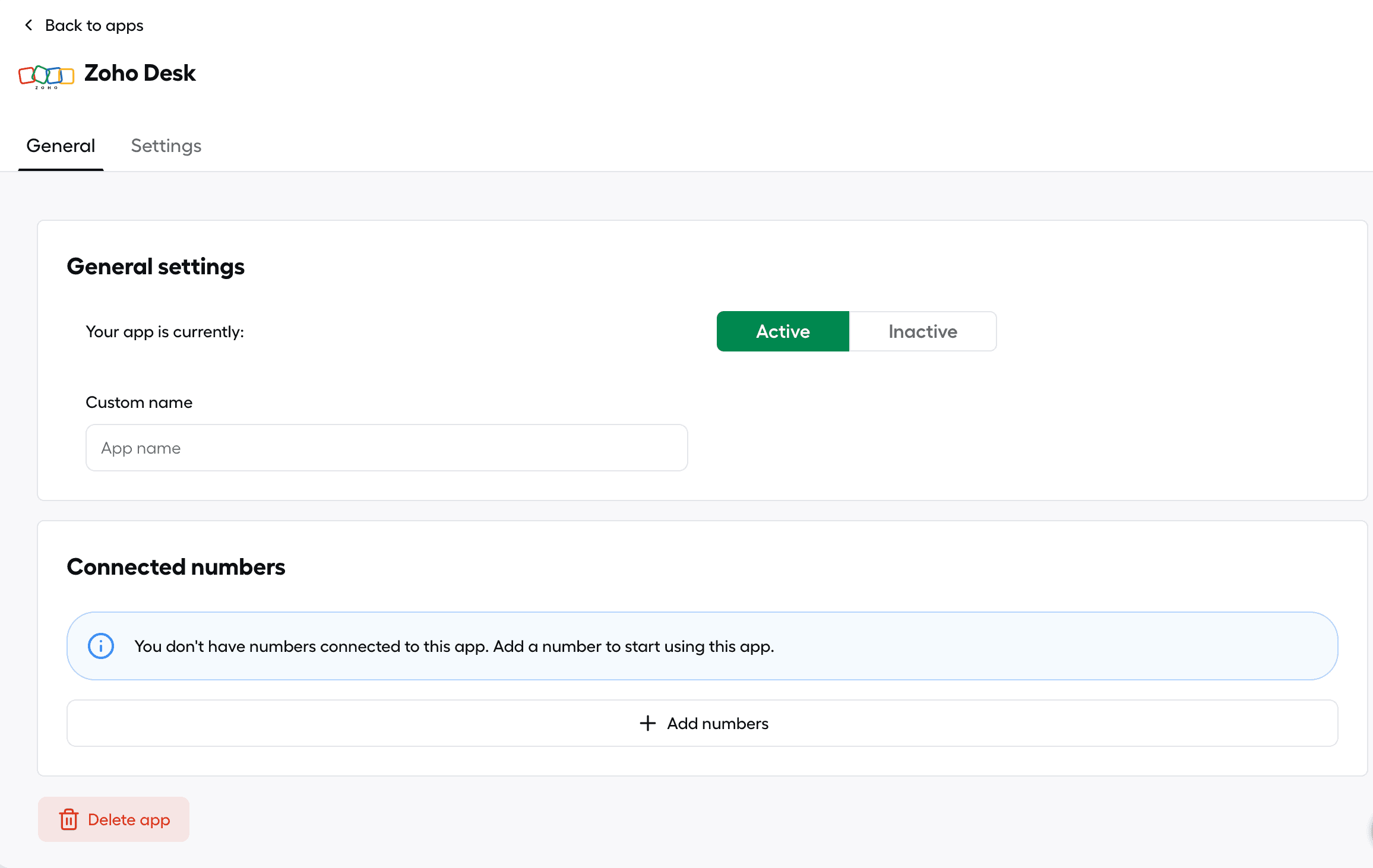Click the no-numbers-connected notice text
Screen dimensions: 1373x868
[x=454, y=646]
